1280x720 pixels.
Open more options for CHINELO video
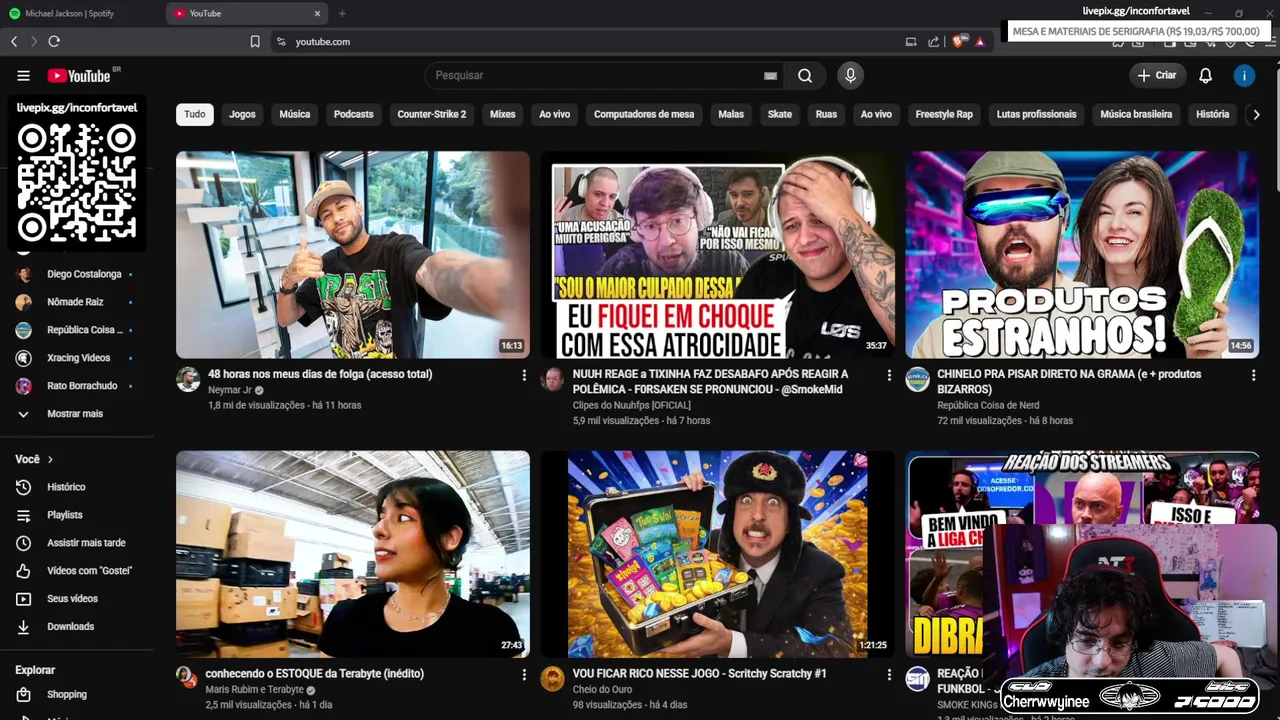pos(1253,375)
